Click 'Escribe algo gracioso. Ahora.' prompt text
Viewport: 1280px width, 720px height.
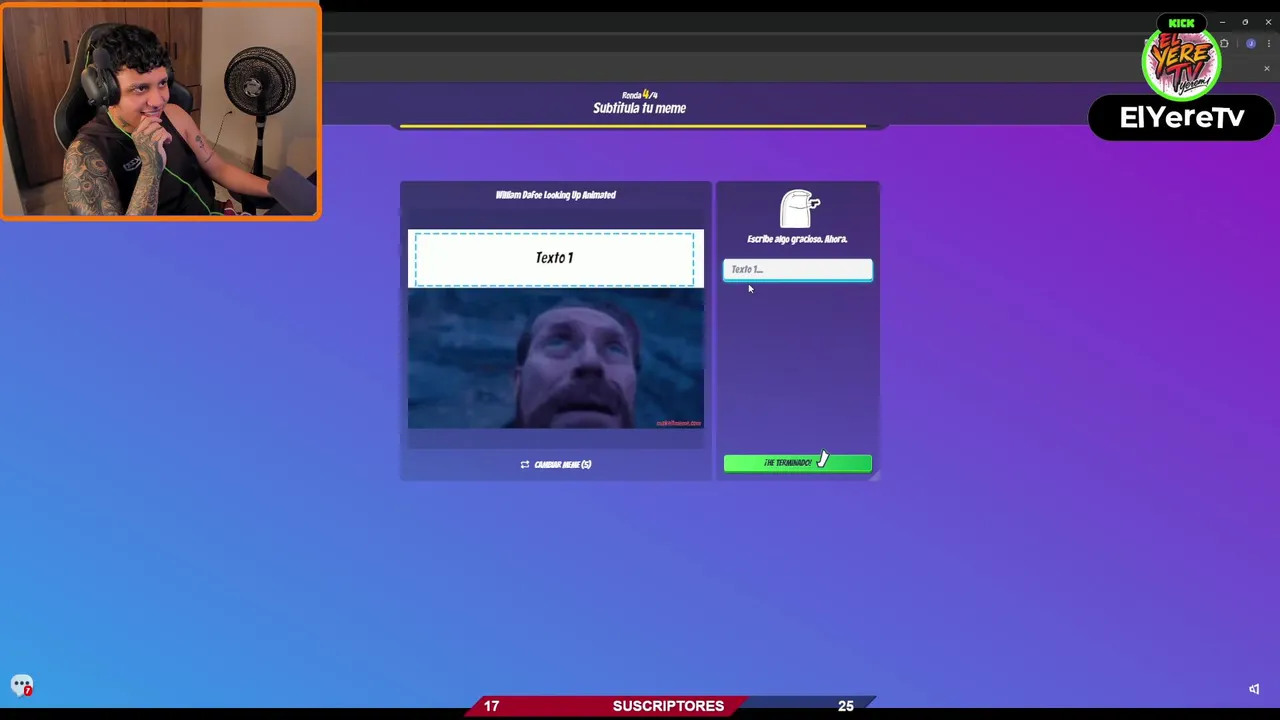[x=797, y=239]
